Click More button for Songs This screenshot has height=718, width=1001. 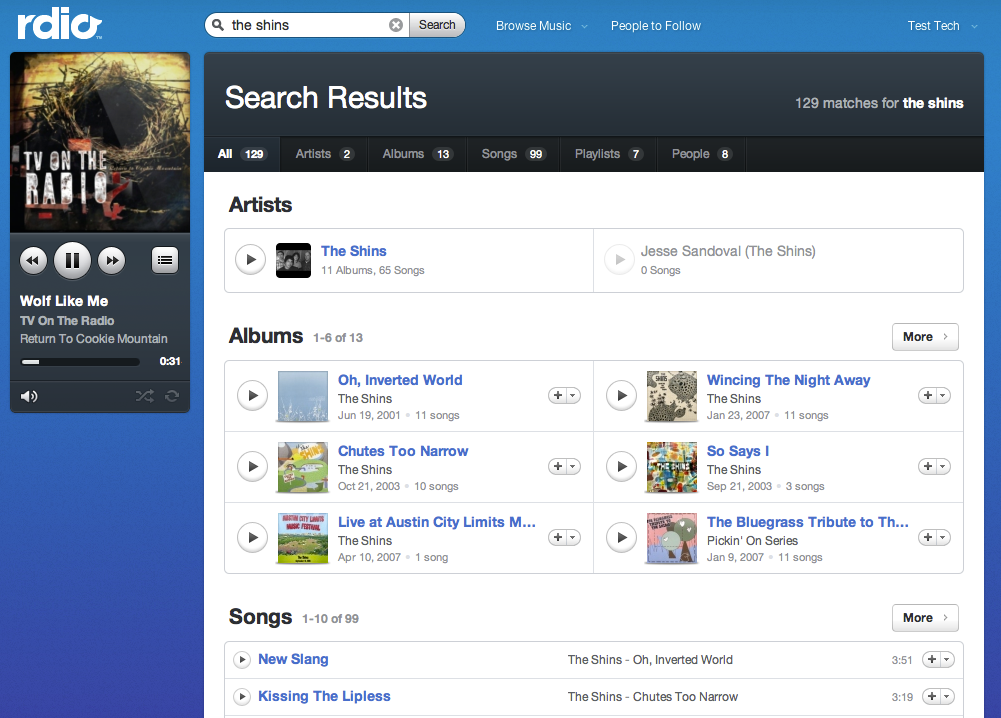pos(925,618)
